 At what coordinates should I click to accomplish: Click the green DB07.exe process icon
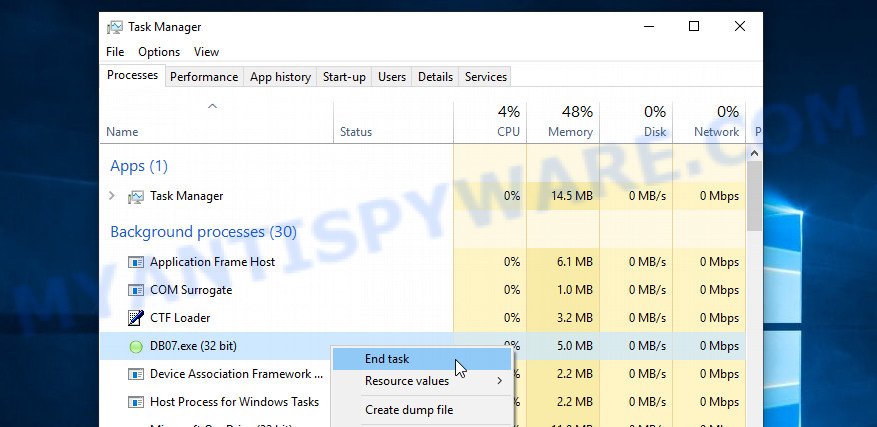[x=136, y=346]
